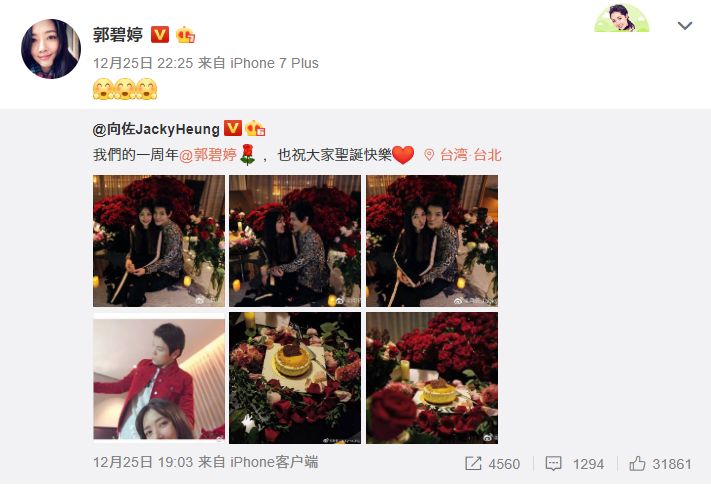The image size is (711, 487).
Task: Click the membership crown icon after 向佐JackyHeung
Action: [x=255, y=129]
